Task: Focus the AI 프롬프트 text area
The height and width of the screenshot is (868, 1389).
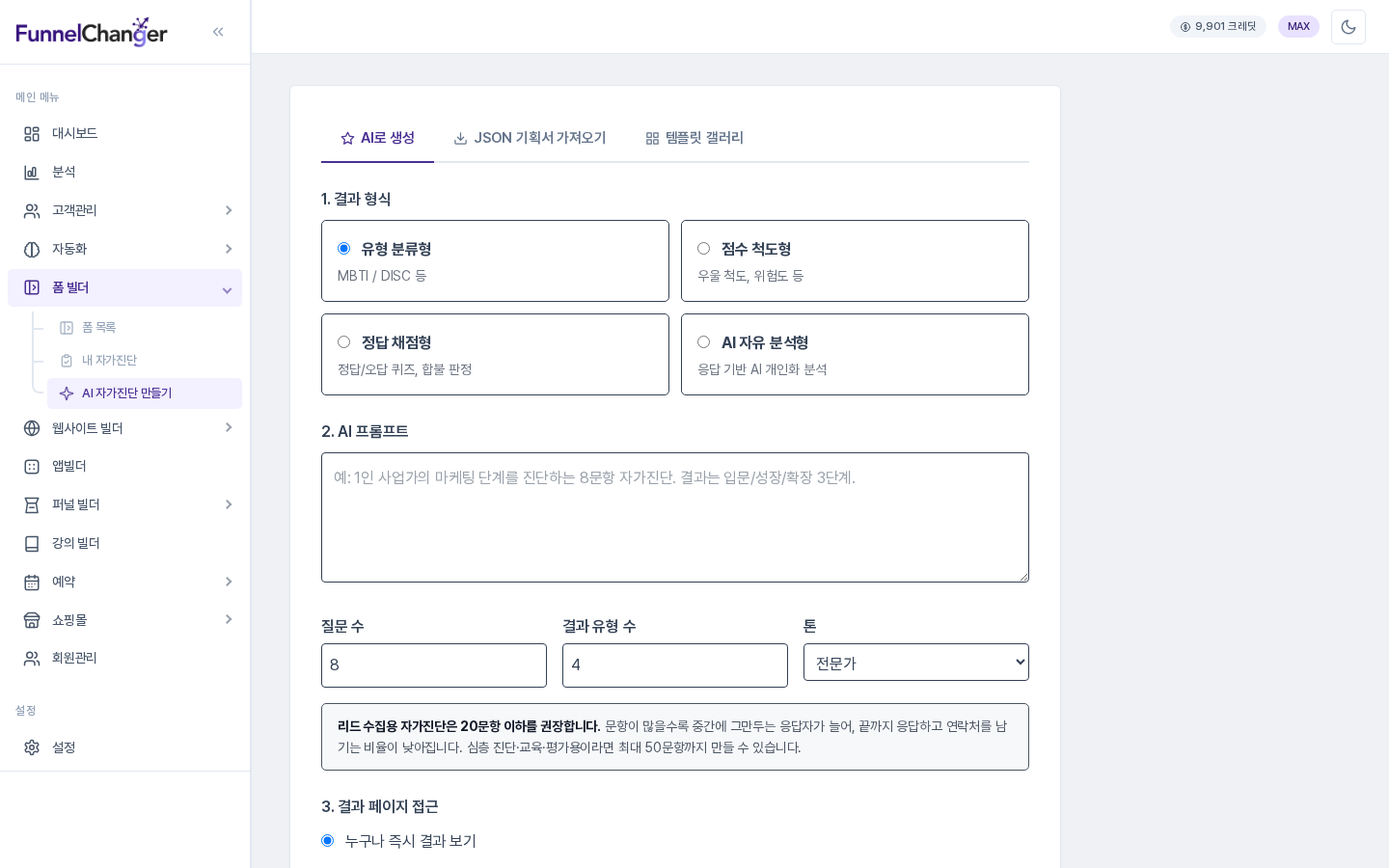Action: point(675,518)
